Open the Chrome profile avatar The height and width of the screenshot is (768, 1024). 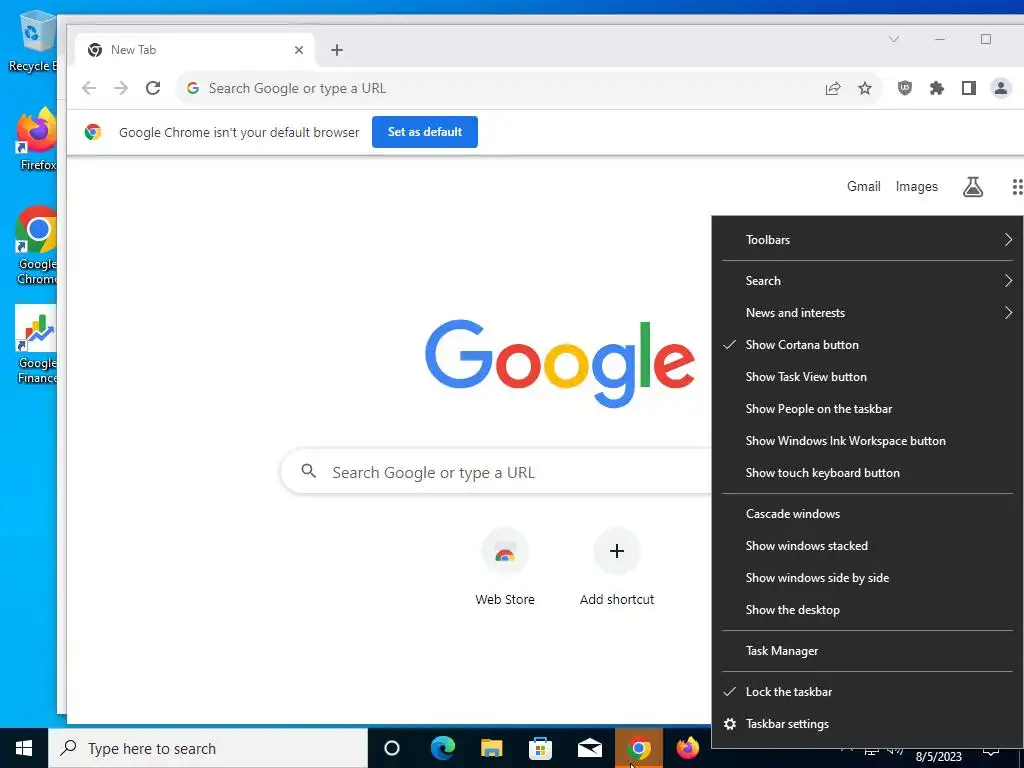tap(1000, 88)
